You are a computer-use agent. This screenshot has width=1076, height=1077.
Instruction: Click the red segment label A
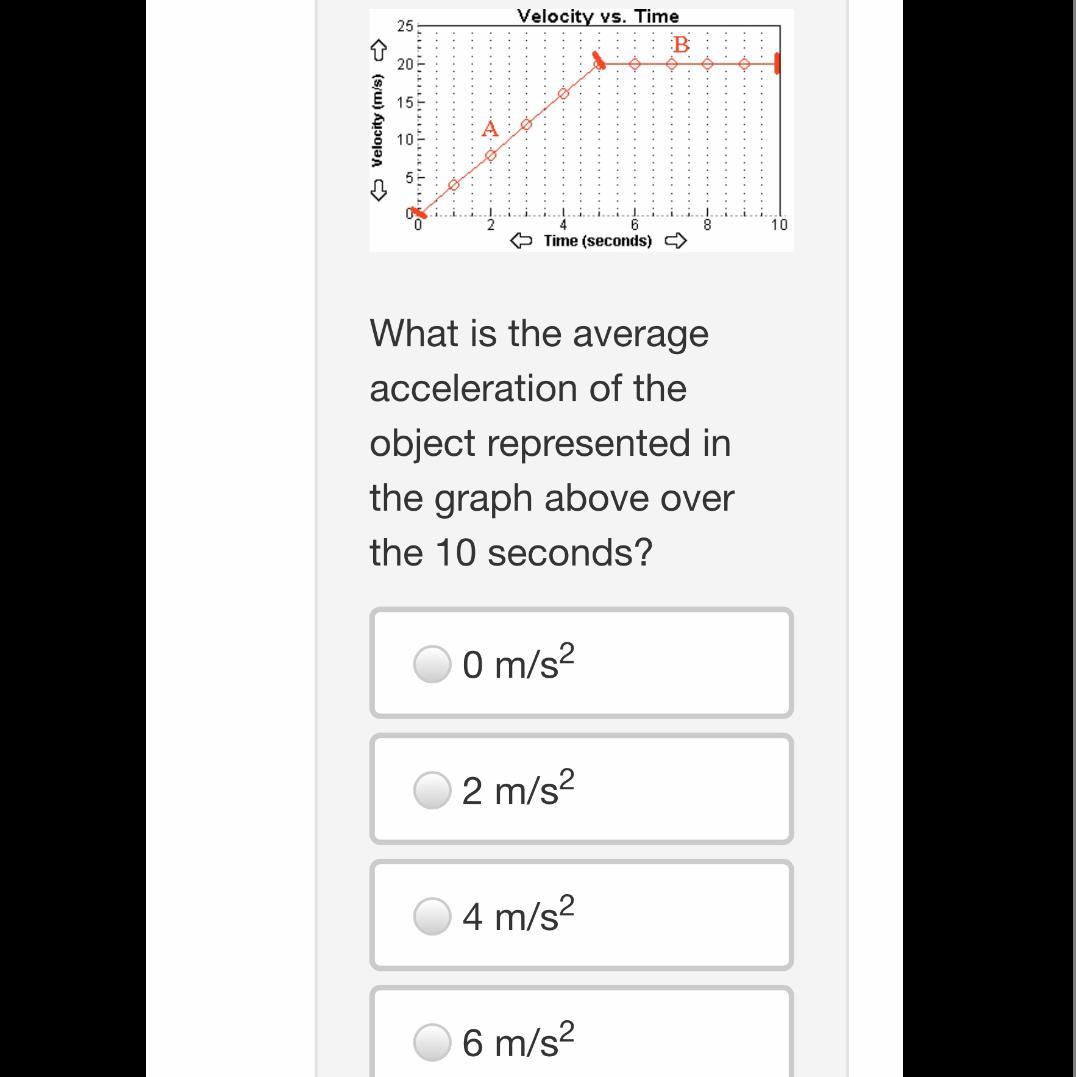click(490, 129)
